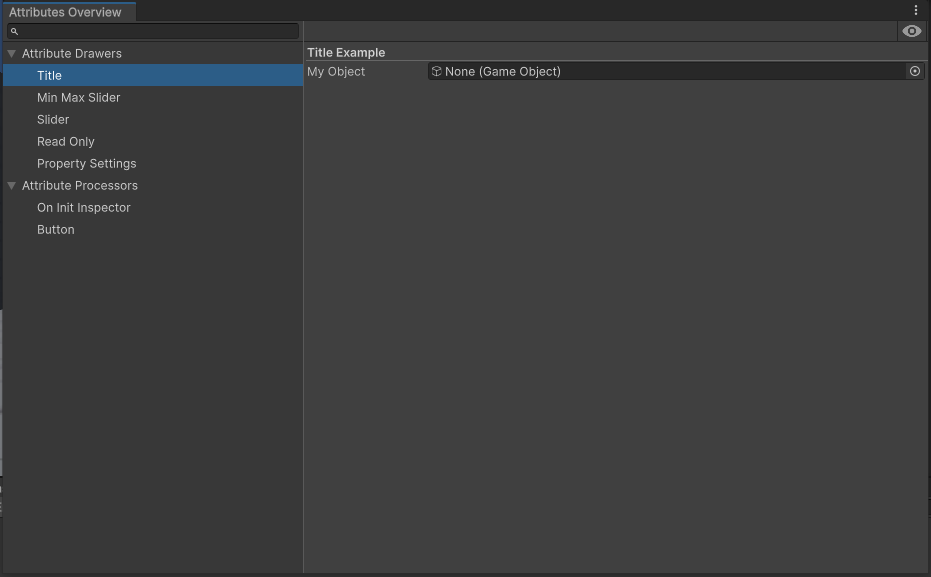Switch to the Attributes Overview tab
The image size is (931, 577).
point(66,12)
